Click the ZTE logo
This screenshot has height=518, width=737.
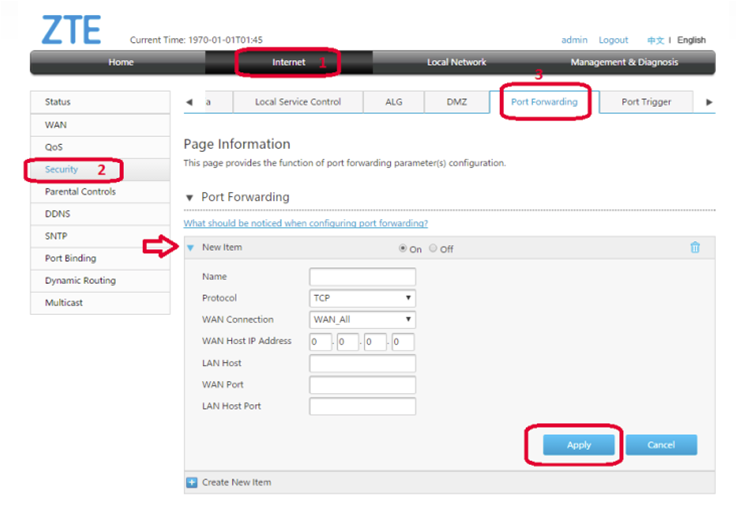(x=71, y=30)
